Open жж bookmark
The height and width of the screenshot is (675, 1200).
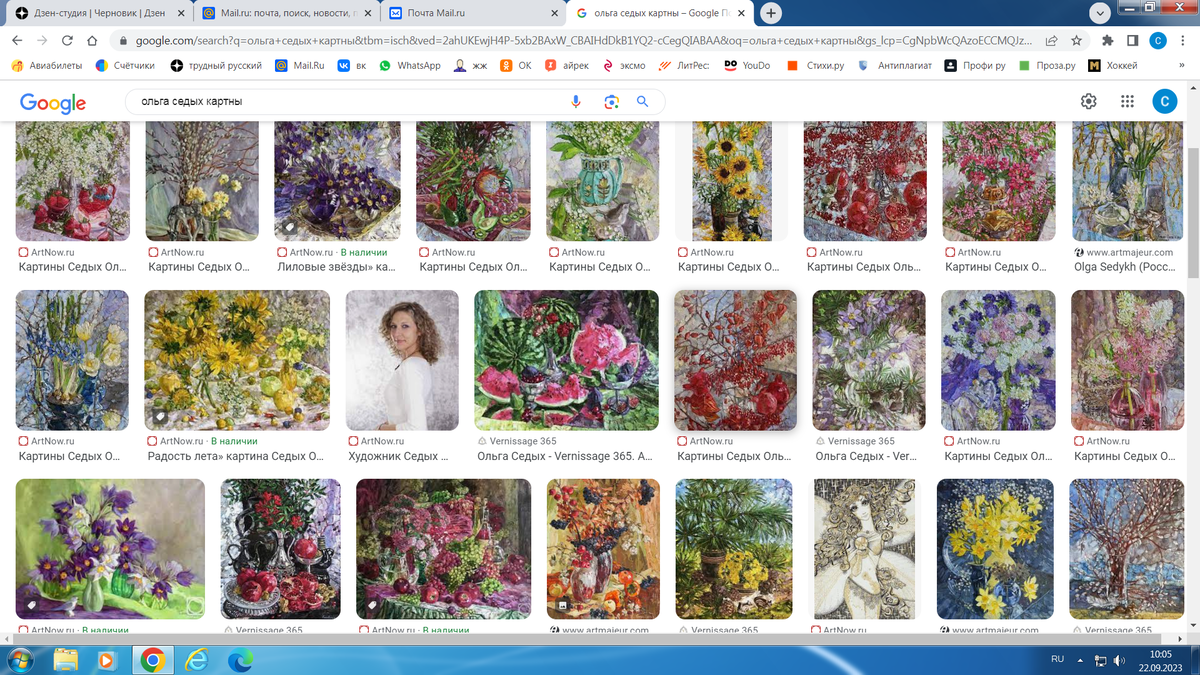point(470,65)
